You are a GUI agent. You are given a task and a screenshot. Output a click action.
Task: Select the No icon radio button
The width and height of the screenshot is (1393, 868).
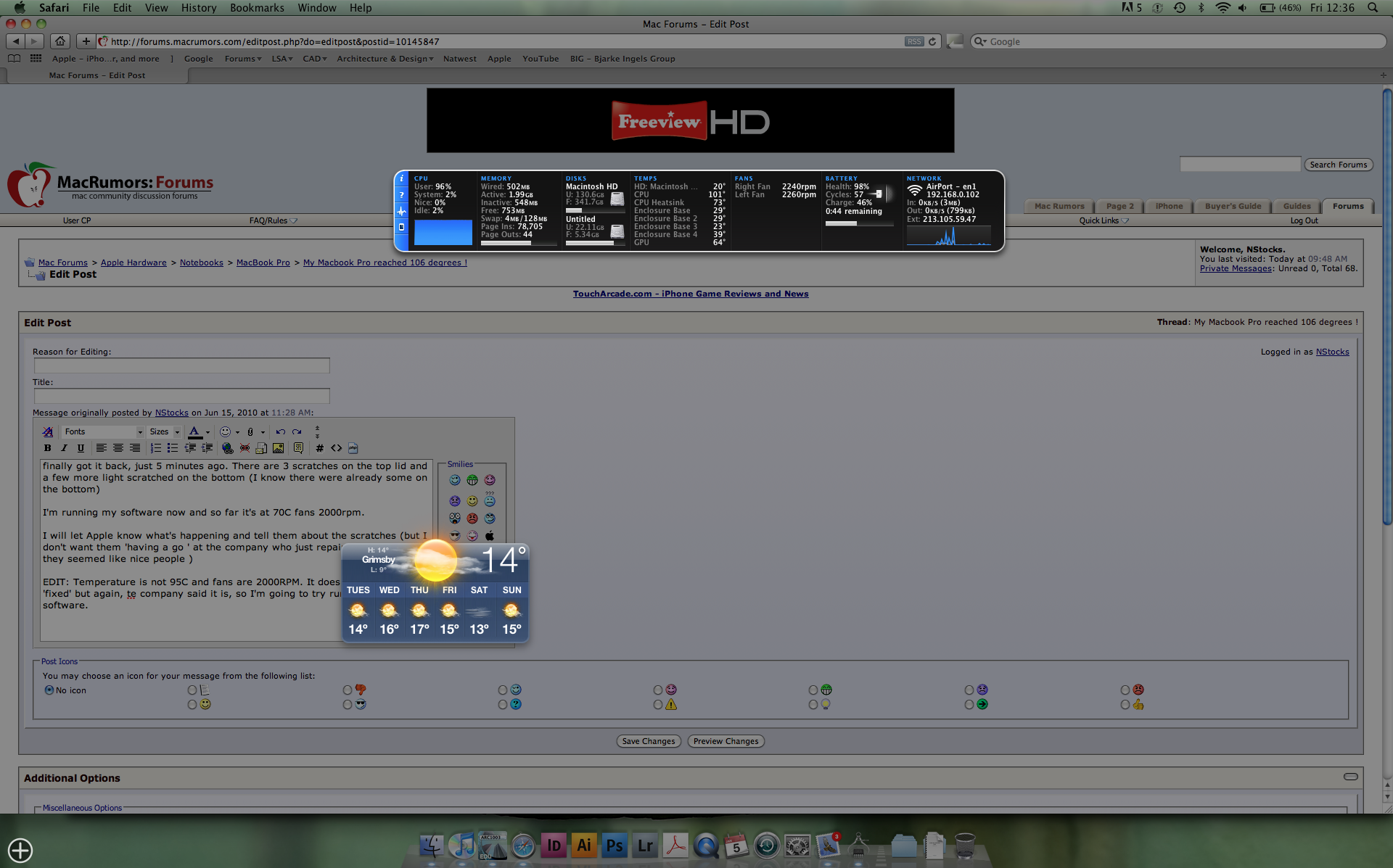coord(49,690)
